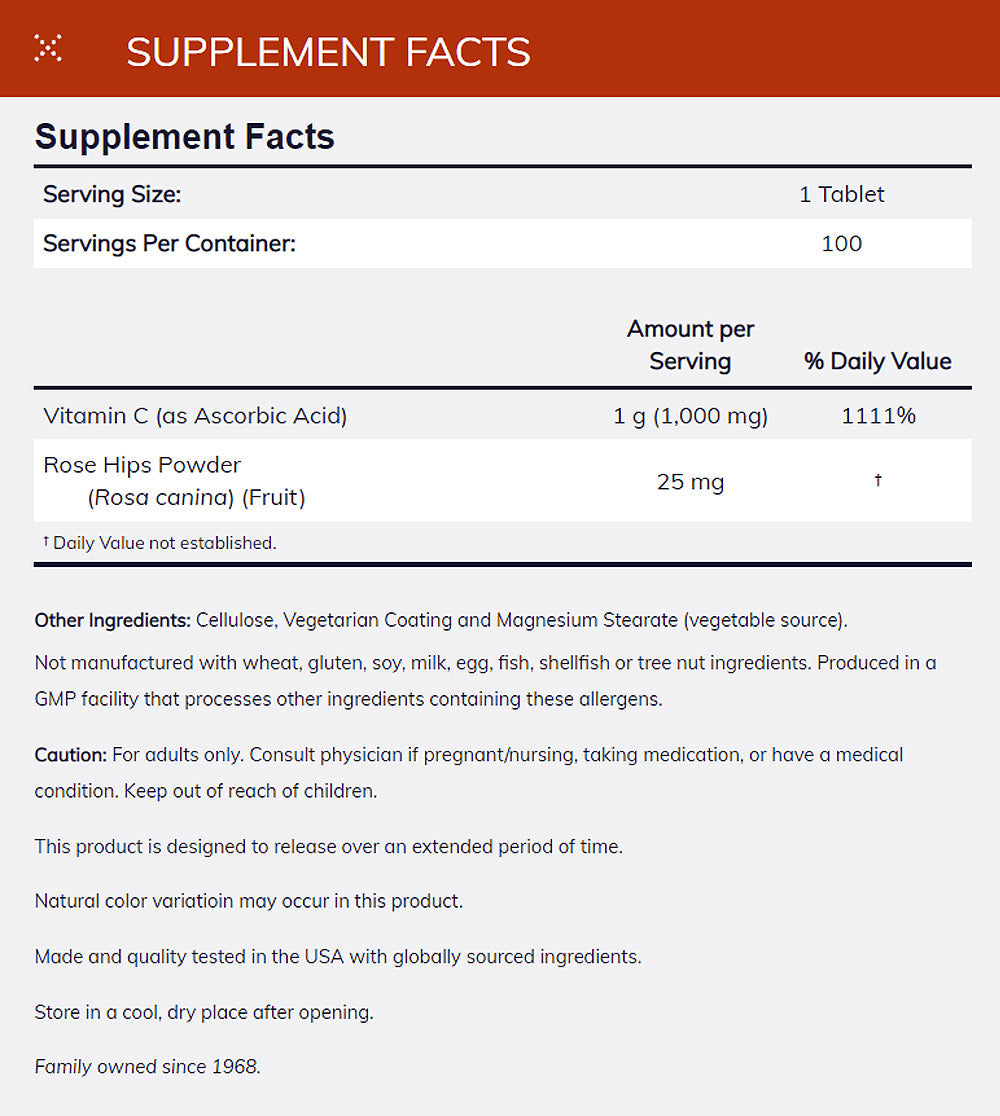The height and width of the screenshot is (1116, 1000).
Task: Select the Servings Per Container label
Action: point(169,243)
